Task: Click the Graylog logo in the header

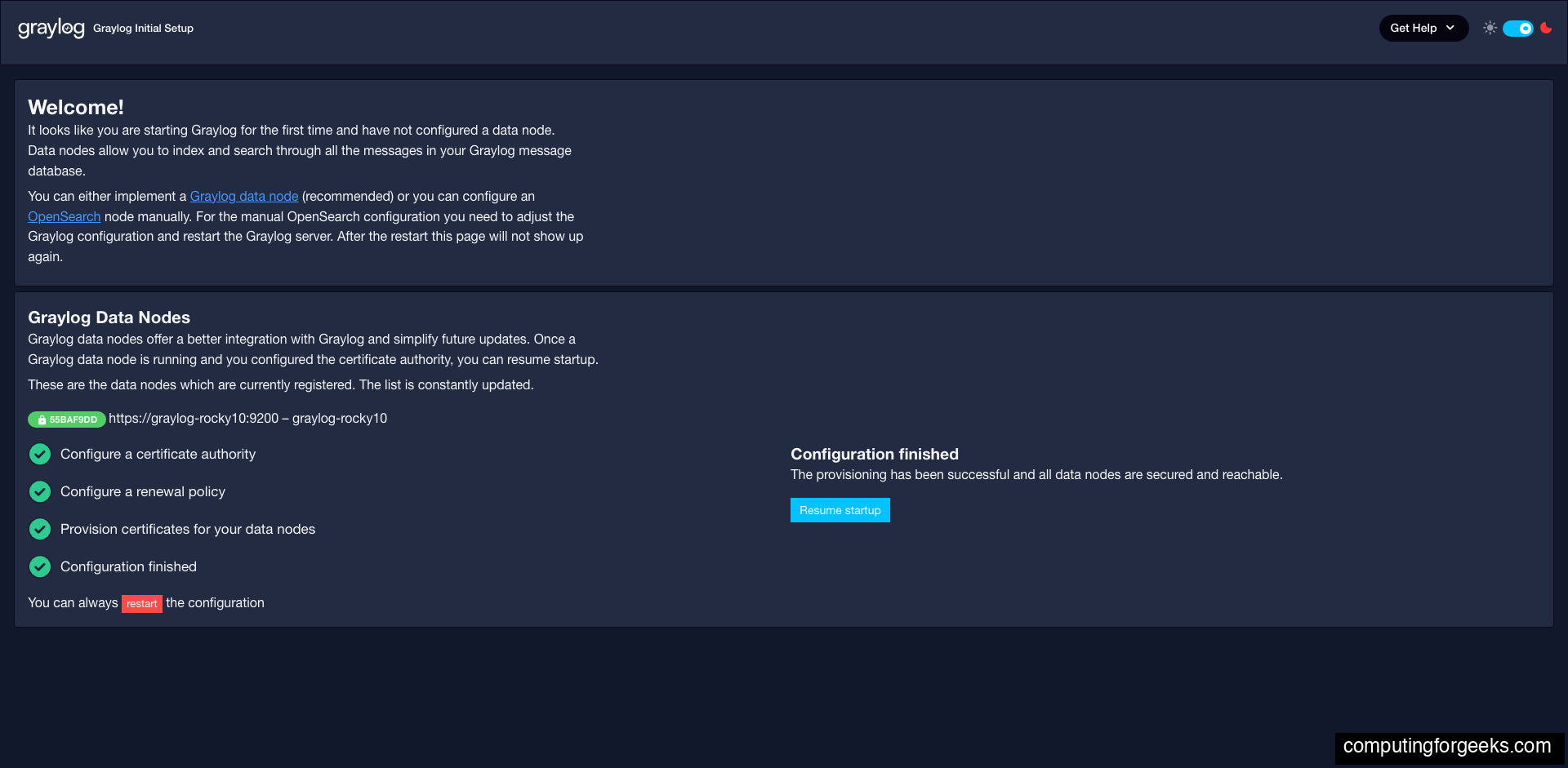Action: (x=51, y=27)
